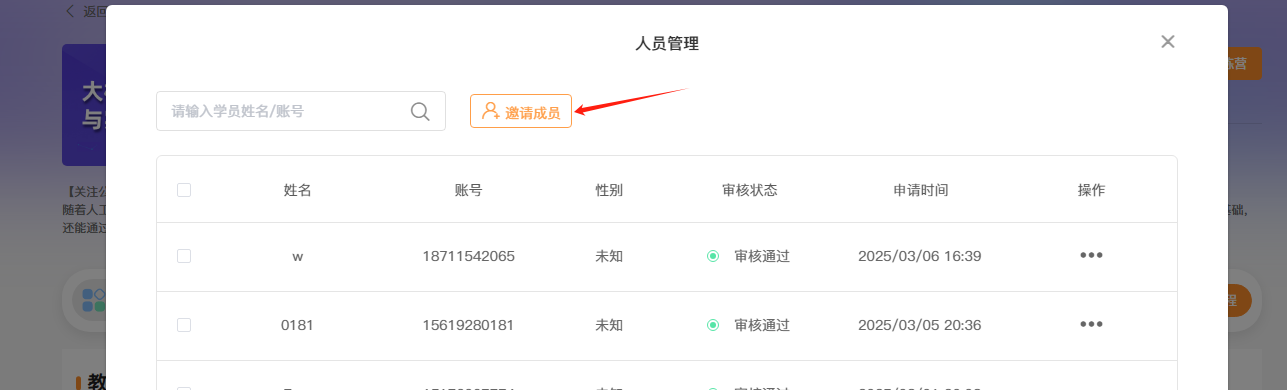Close the 人员管理 dialog
Image resolution: width=1287 pixels, height=390 pixels.
[1167, 41]
